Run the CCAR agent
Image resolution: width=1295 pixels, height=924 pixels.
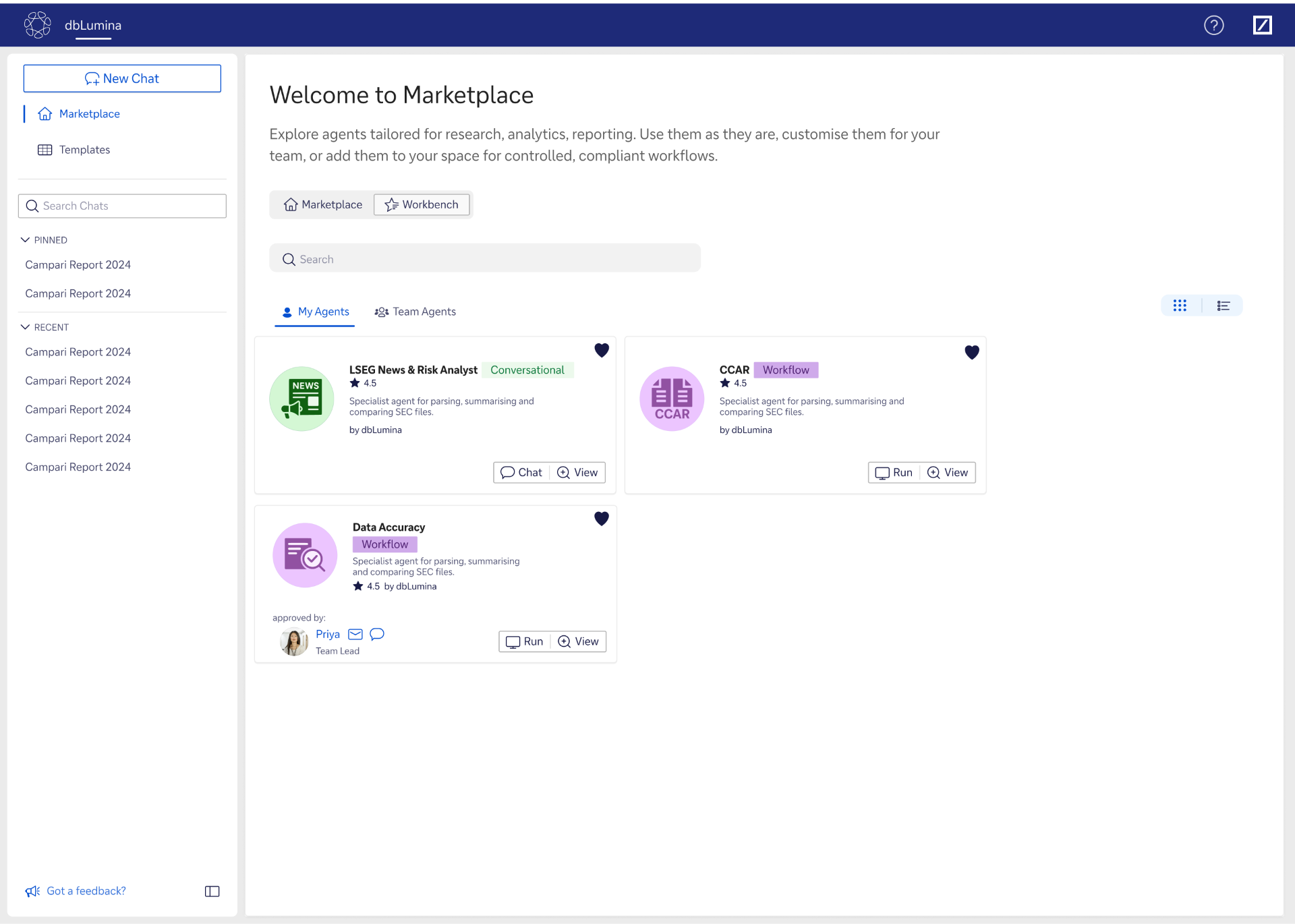[x=894, y=473]
